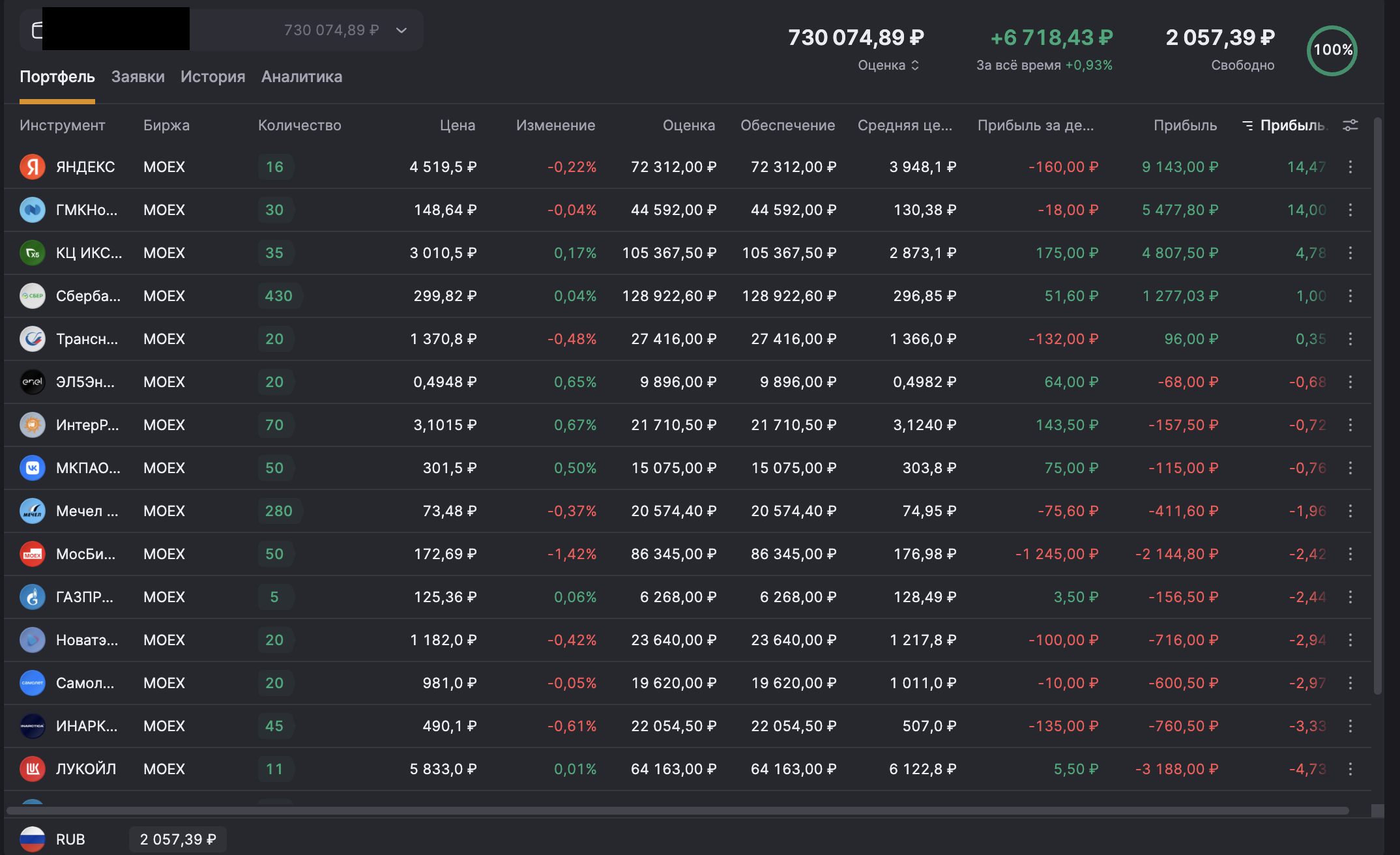Click the ГАЗПРОМ logo icon
Image resolution: width=1400 pixels, height=855 pixels.
32,597
